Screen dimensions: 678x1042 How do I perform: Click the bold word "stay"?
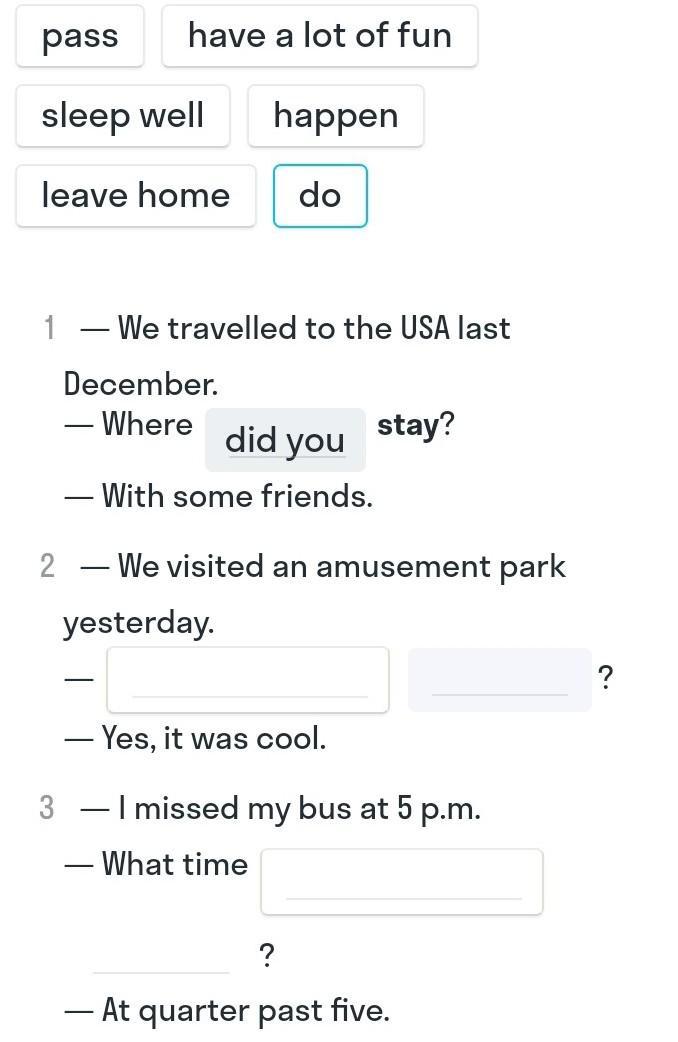408,425
